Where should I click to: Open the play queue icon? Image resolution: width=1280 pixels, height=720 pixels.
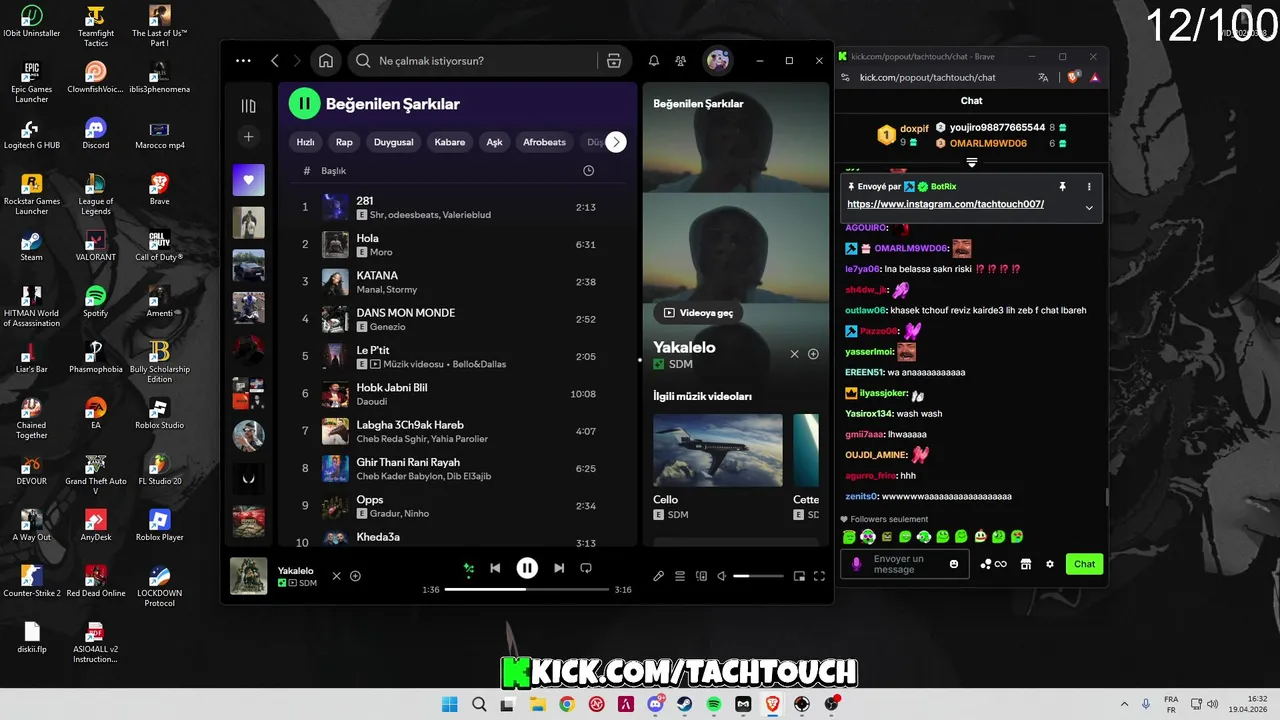[680, 576]
